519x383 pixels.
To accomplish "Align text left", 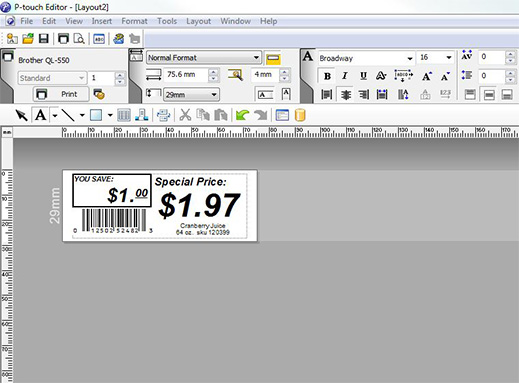I will (x=326, y=95).
